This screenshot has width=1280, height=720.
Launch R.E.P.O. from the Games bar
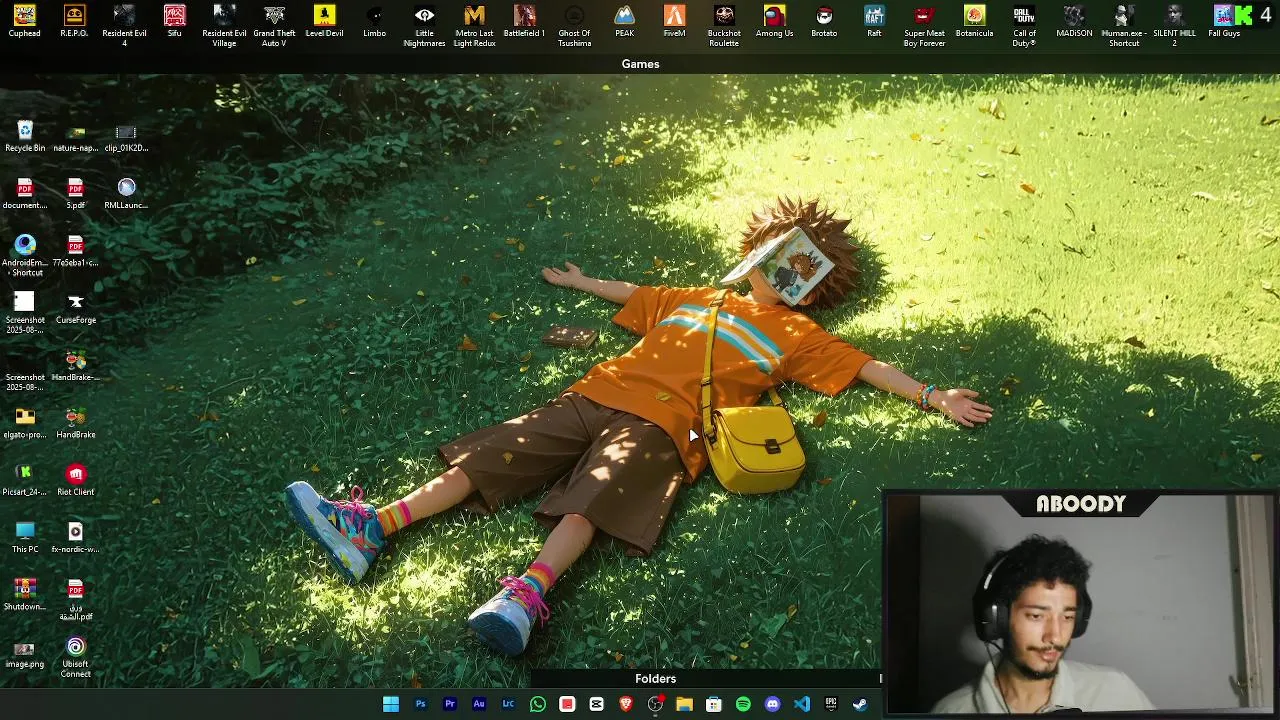74,21
